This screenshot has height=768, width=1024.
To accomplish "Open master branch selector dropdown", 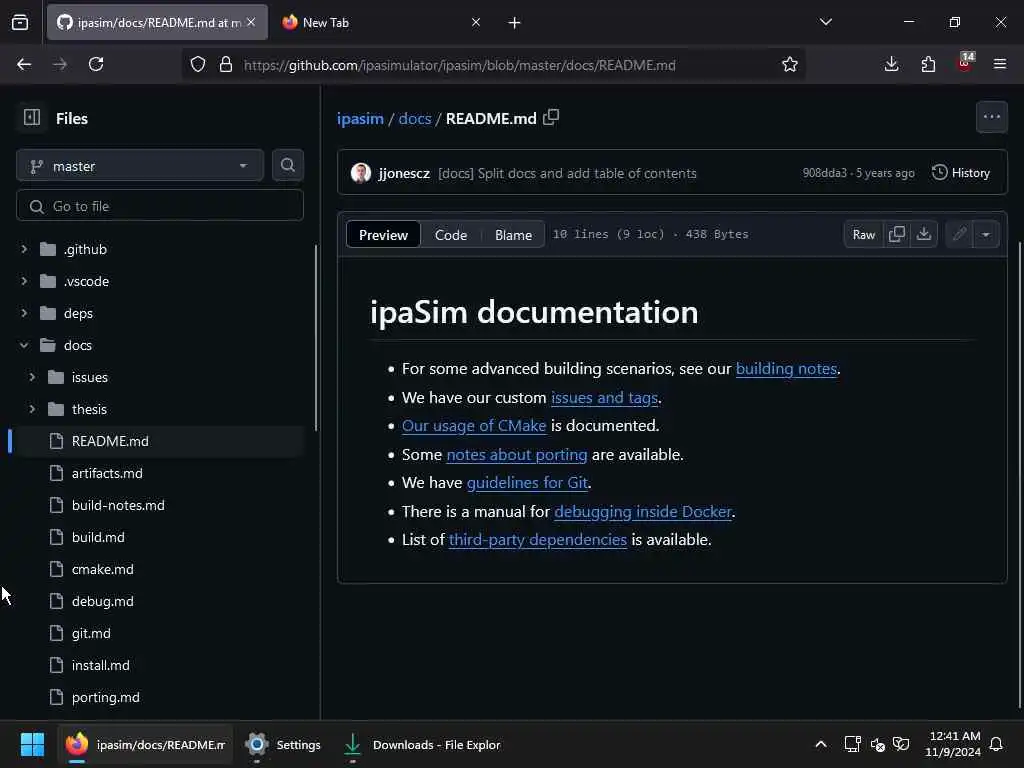I will [x=140, y=166].
